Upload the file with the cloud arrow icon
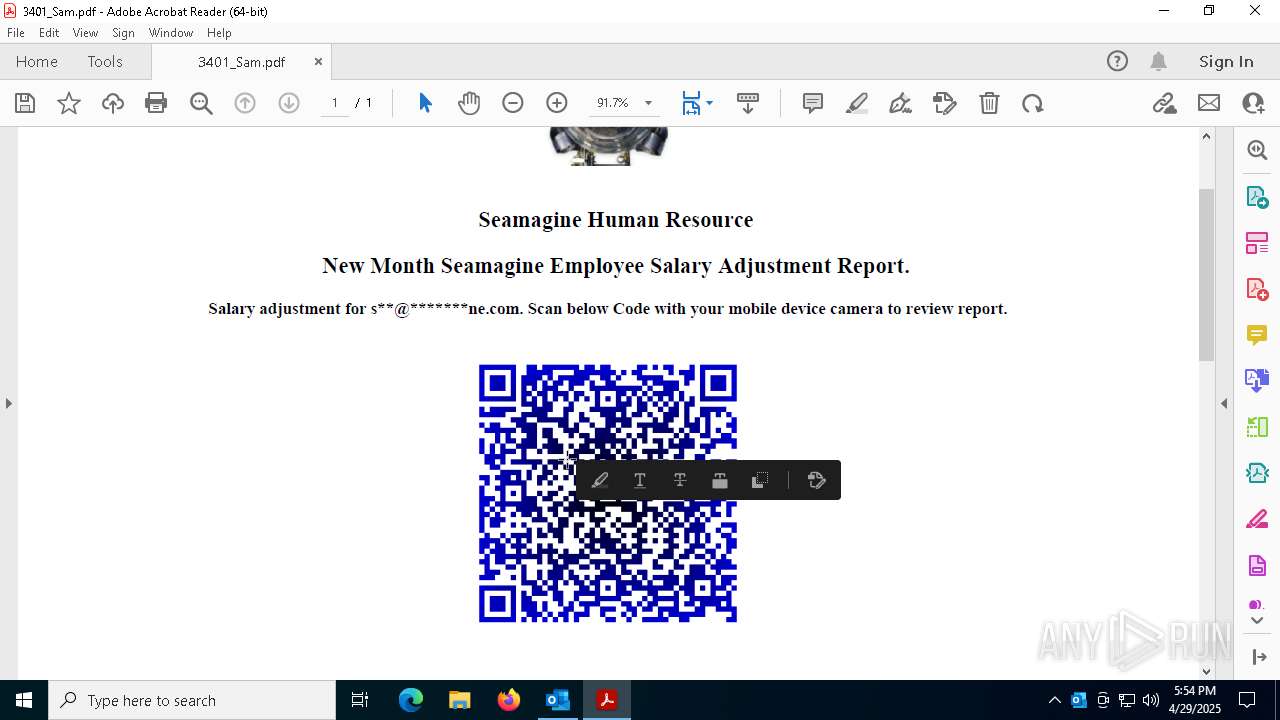Screen dimensions: 1280x720 (x=113, y=103)
